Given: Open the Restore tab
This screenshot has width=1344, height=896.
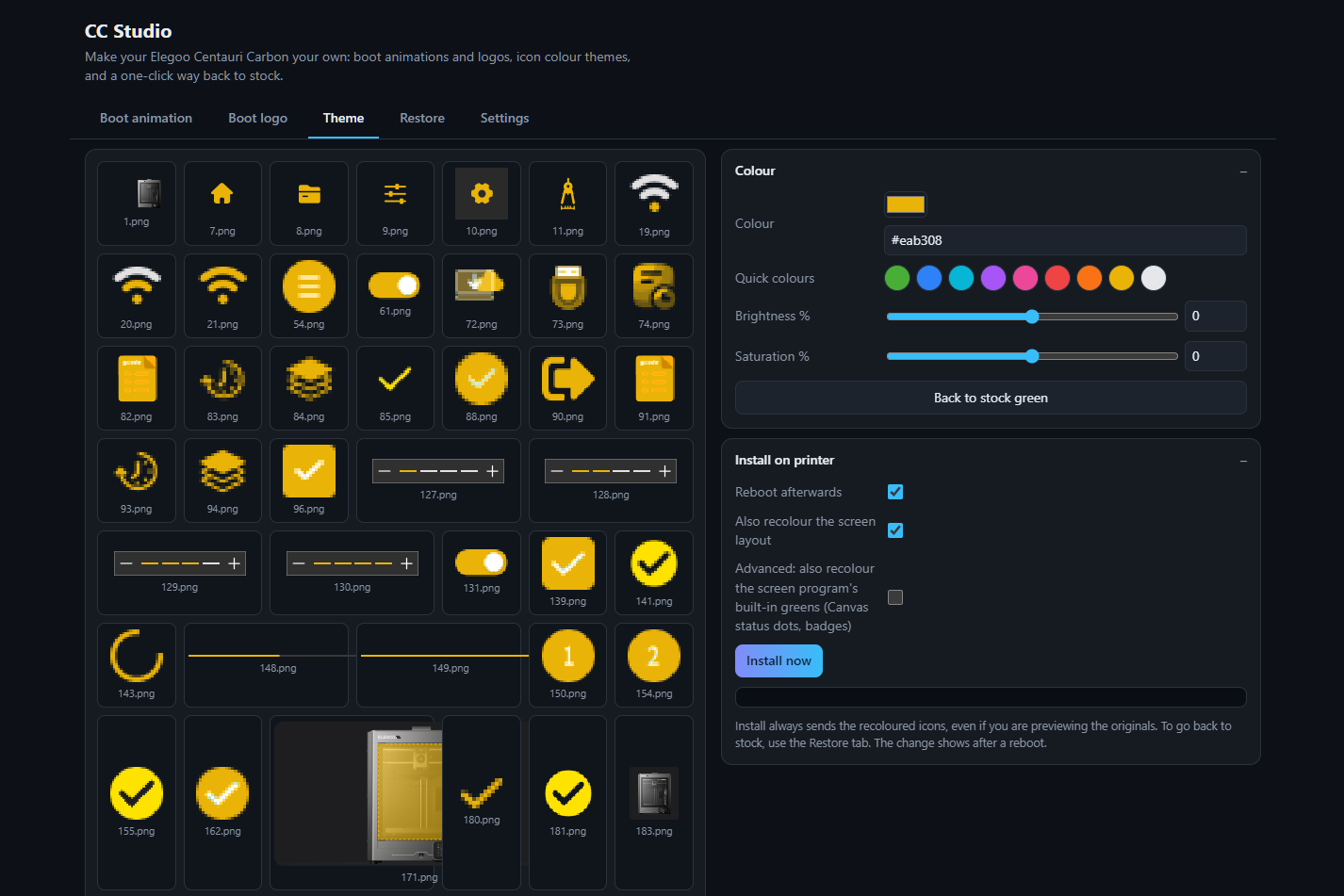Looking at the screenshot, I should click(422, 119).
